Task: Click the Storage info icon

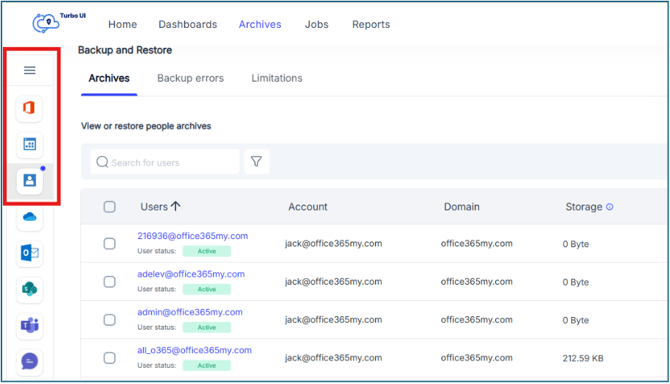Action: tap(610, 207)
